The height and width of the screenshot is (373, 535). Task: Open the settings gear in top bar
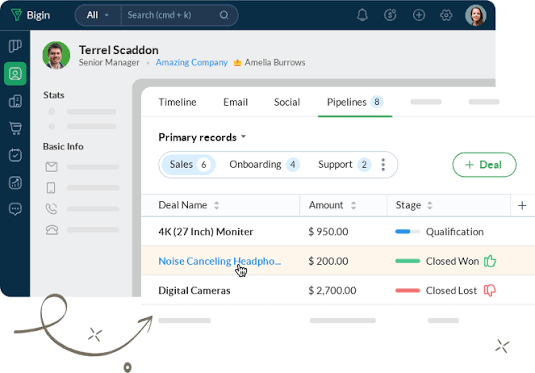(446, 15)
